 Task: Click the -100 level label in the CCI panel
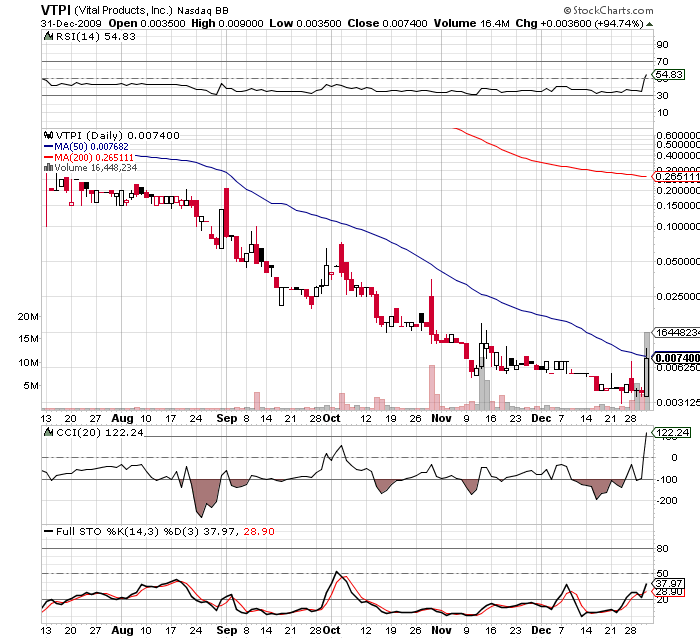667,480
